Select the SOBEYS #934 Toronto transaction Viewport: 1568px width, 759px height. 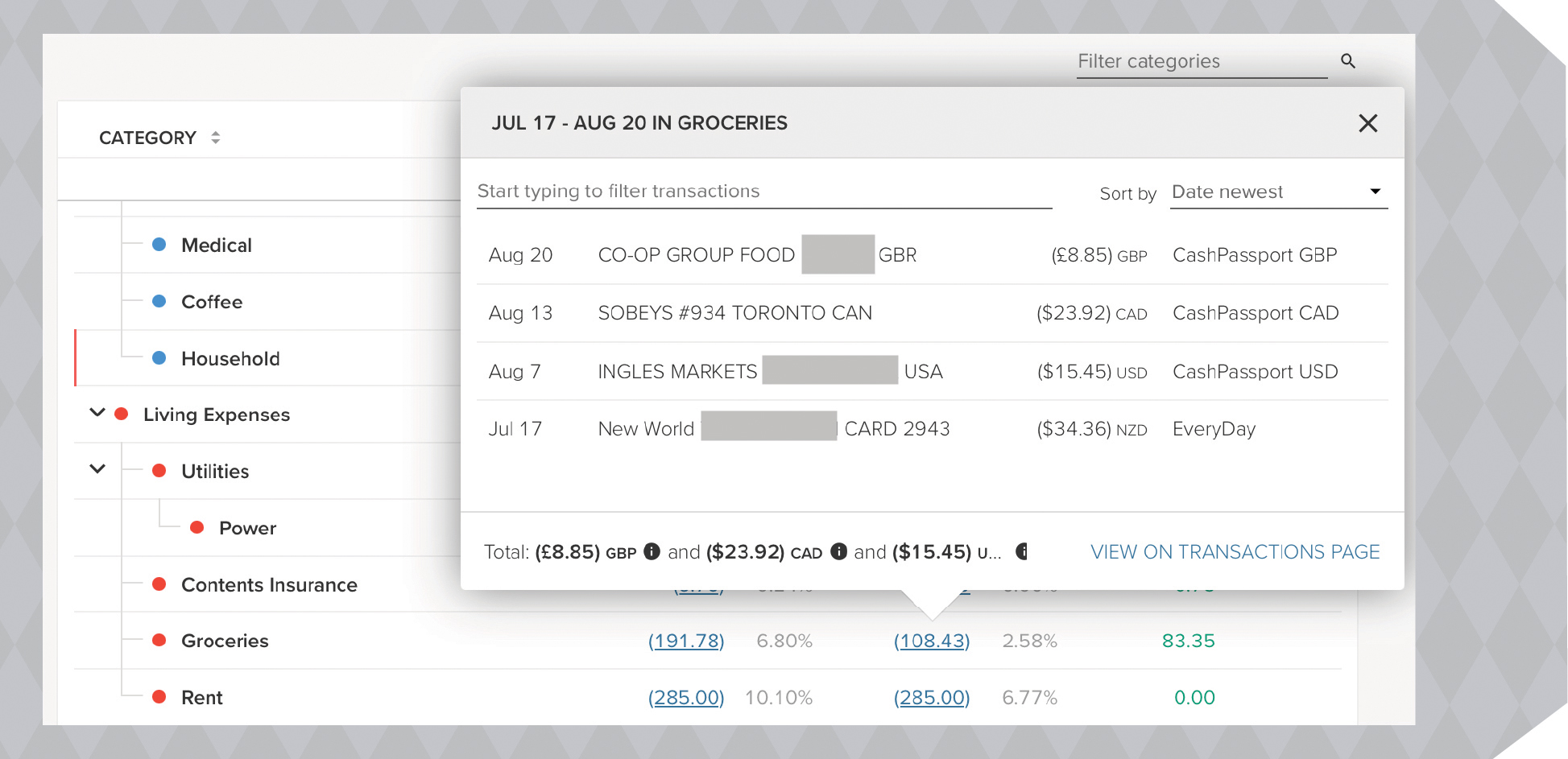[734, 313]
